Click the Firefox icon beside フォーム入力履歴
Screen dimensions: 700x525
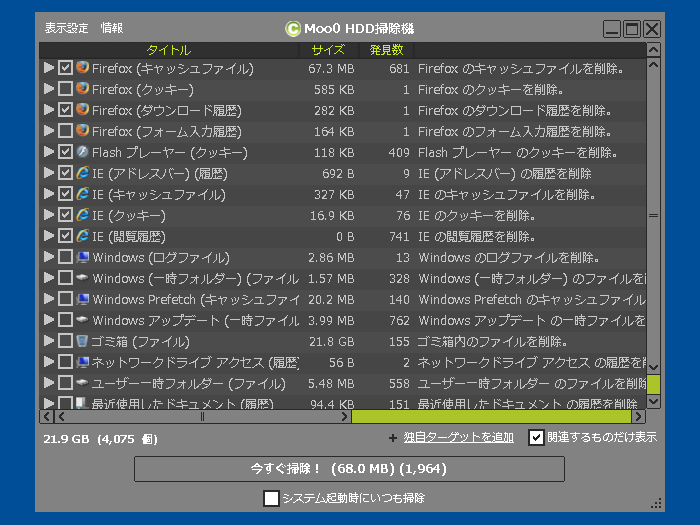pyautogui.click(x=83, y=130)
